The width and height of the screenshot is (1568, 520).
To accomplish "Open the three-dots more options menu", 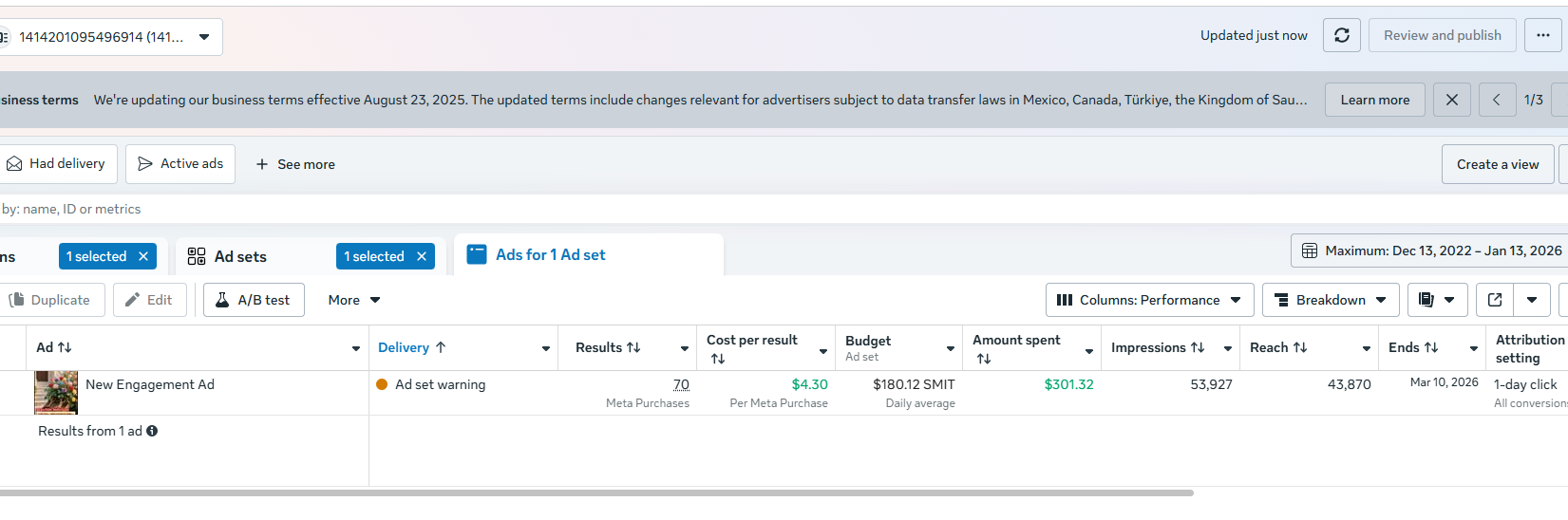I will coord(1542,36).
